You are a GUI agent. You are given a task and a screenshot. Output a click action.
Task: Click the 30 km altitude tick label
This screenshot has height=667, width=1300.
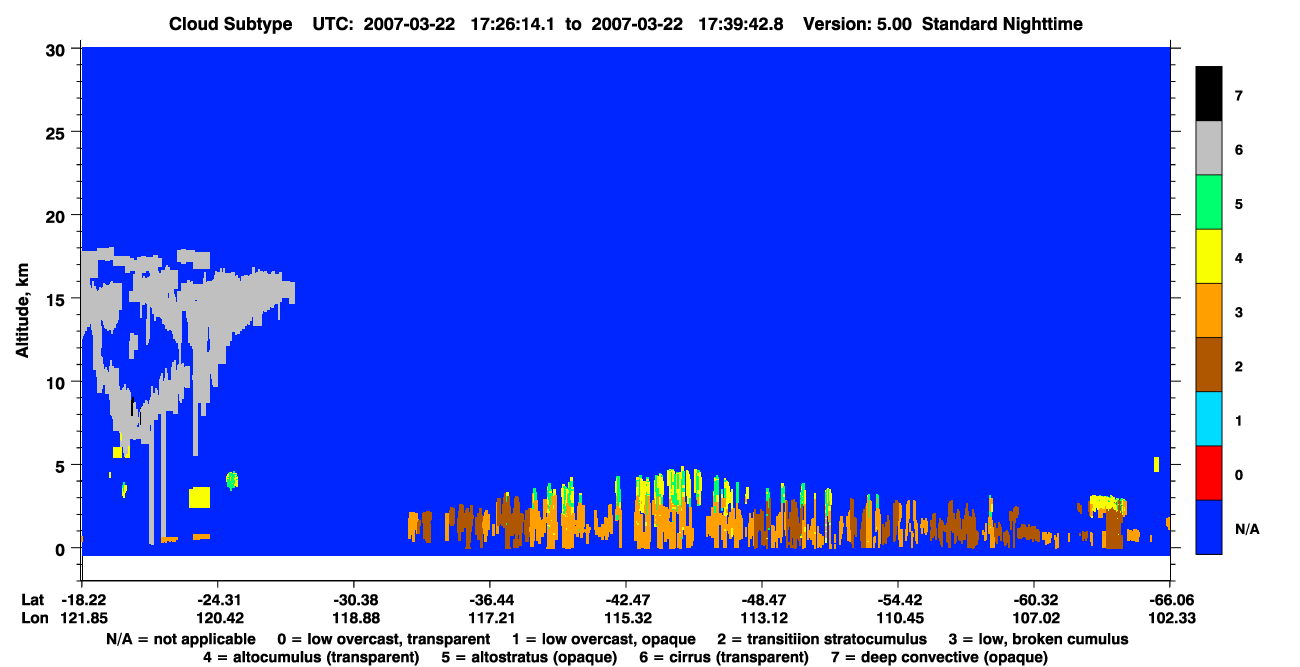(58, 49)
